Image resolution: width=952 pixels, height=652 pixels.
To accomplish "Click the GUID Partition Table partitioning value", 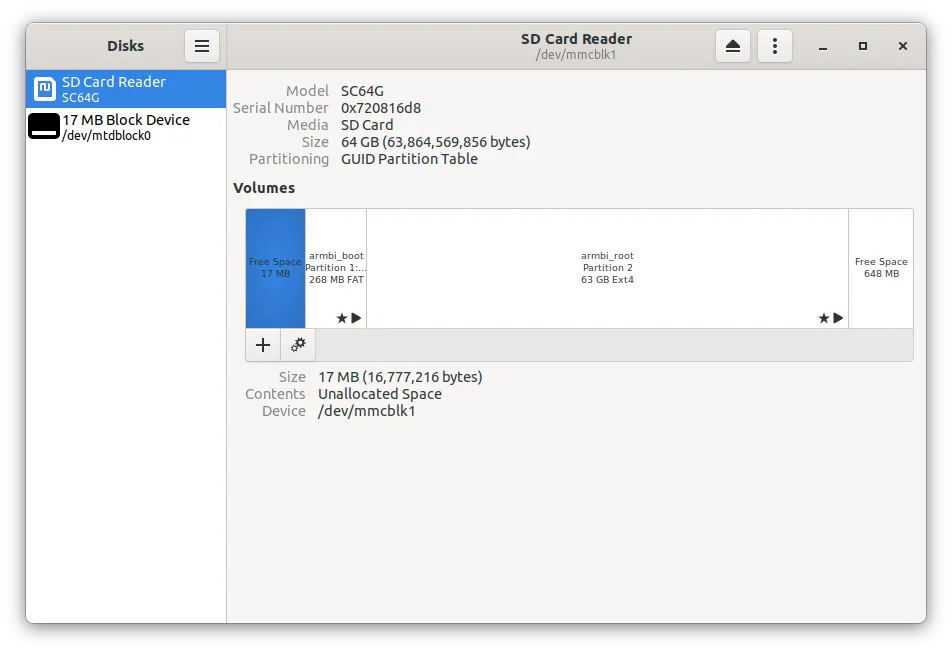I will coord(409,159).
